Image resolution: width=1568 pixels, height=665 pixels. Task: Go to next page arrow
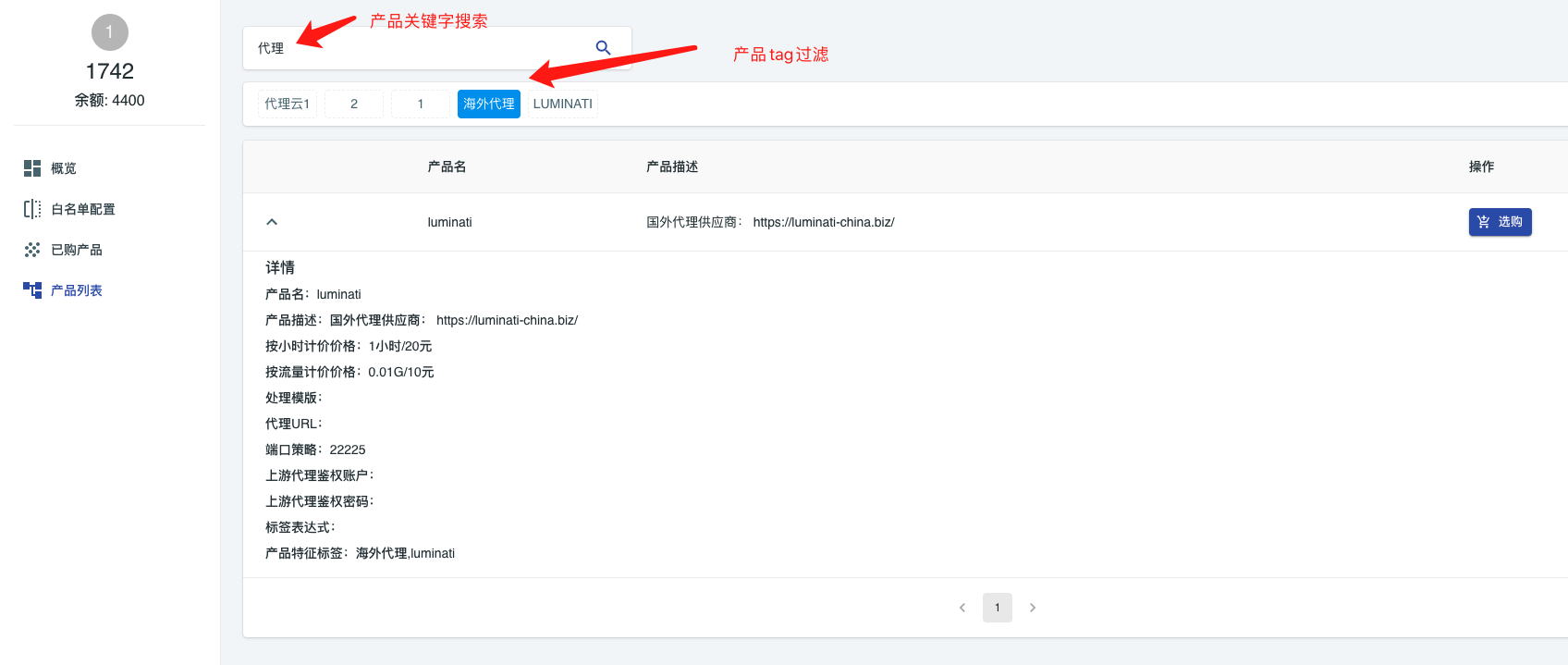(1033, 608)
